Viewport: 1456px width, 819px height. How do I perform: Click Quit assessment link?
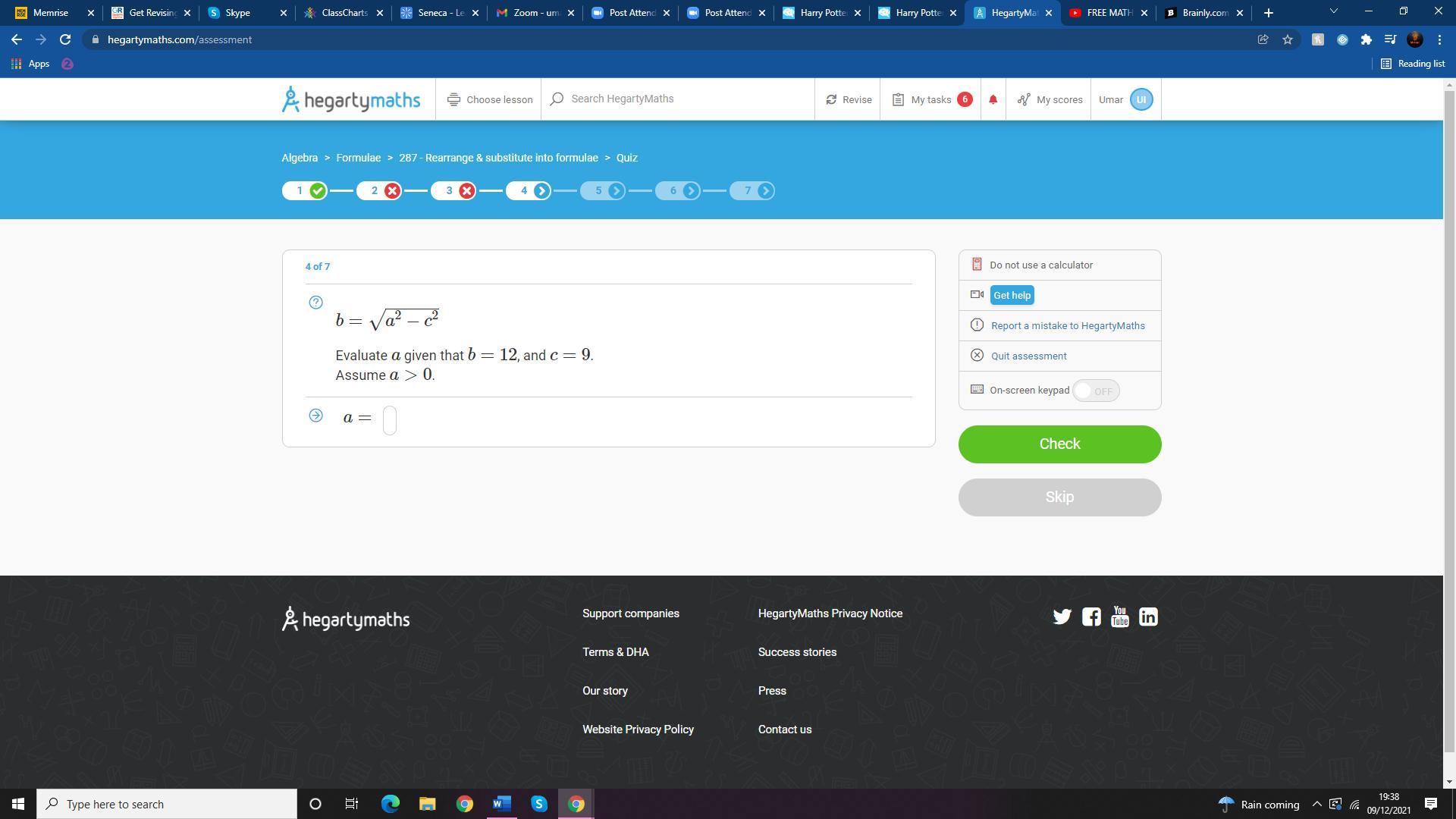(1028, 356)
